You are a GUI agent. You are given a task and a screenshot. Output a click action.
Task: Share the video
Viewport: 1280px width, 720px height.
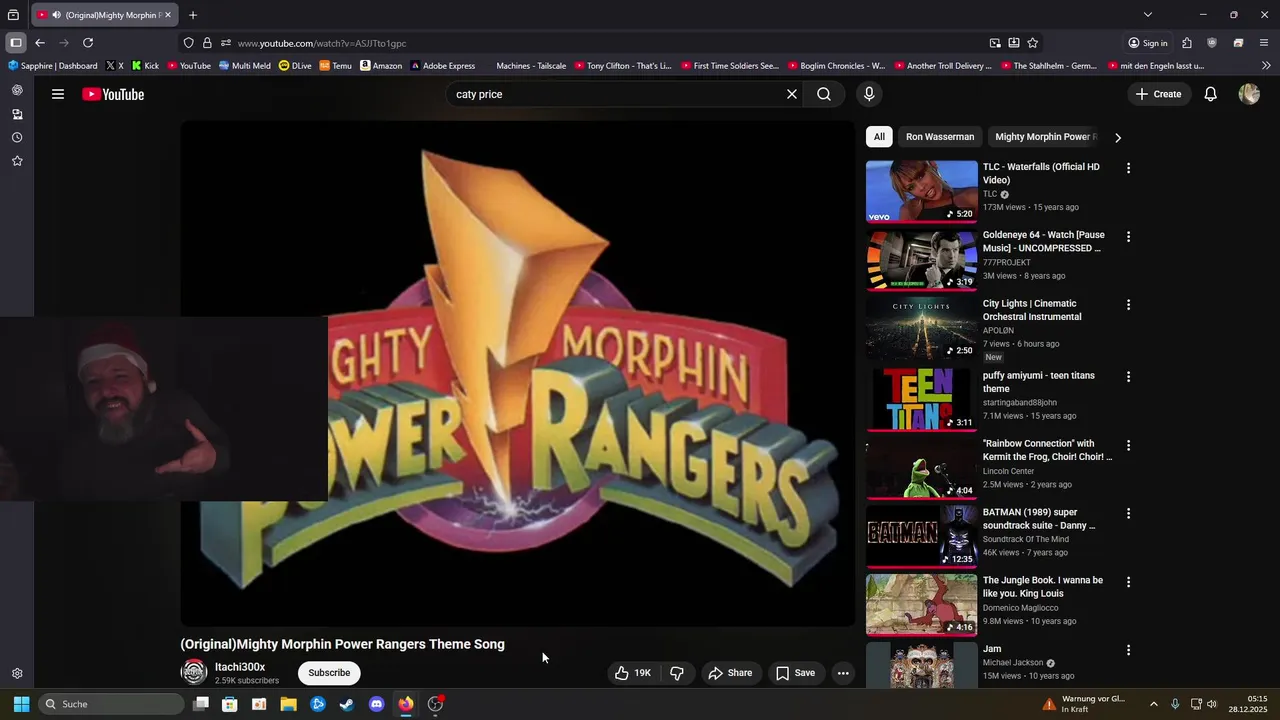tap(730, 673)
